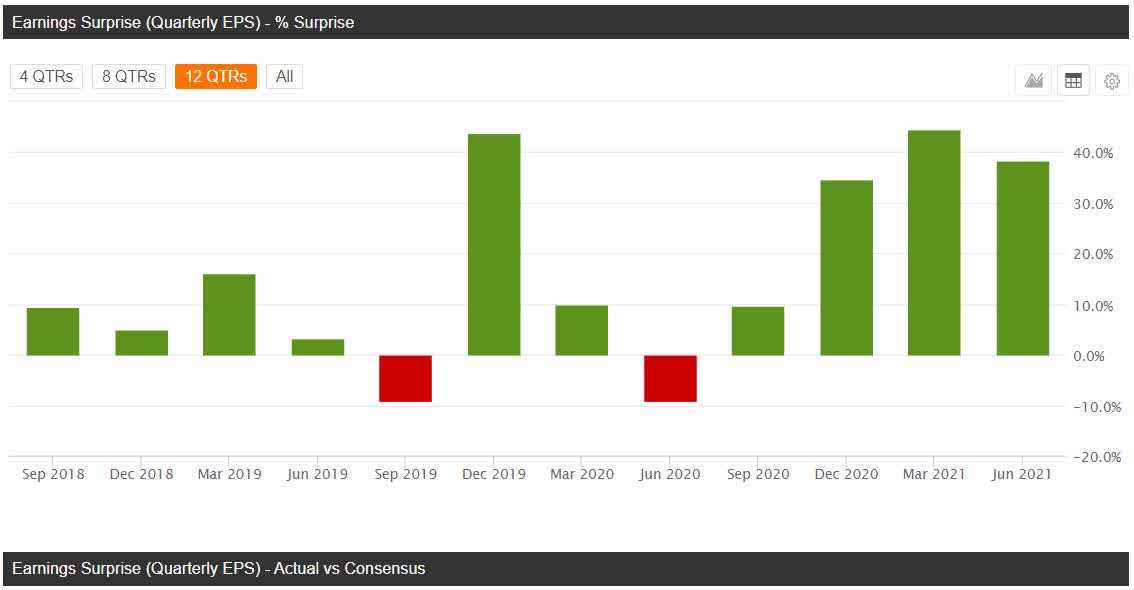Enable the 8 QTRs view
This screenshot has height=590, width=1134.
point(130,76)
